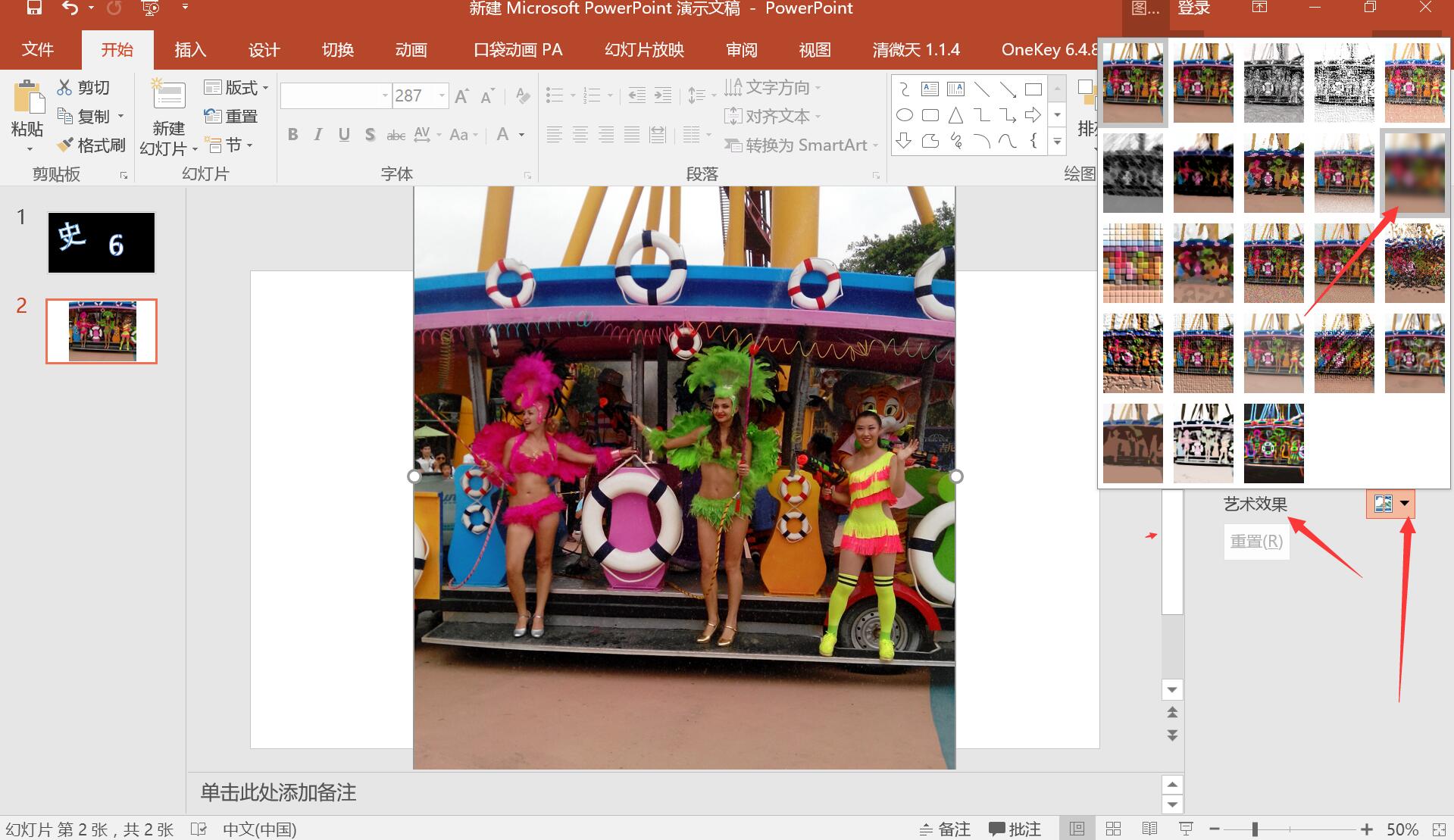
Task: Switch to the 插入 tab
Action: 190,50
